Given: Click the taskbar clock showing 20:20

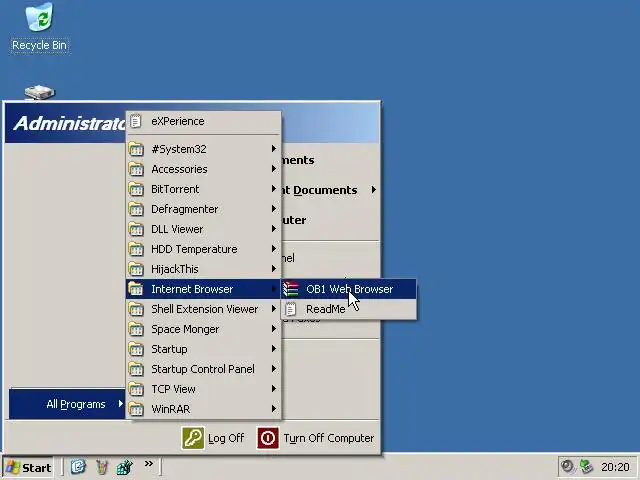Looking at the screenshot, I should tap(615, 467).
